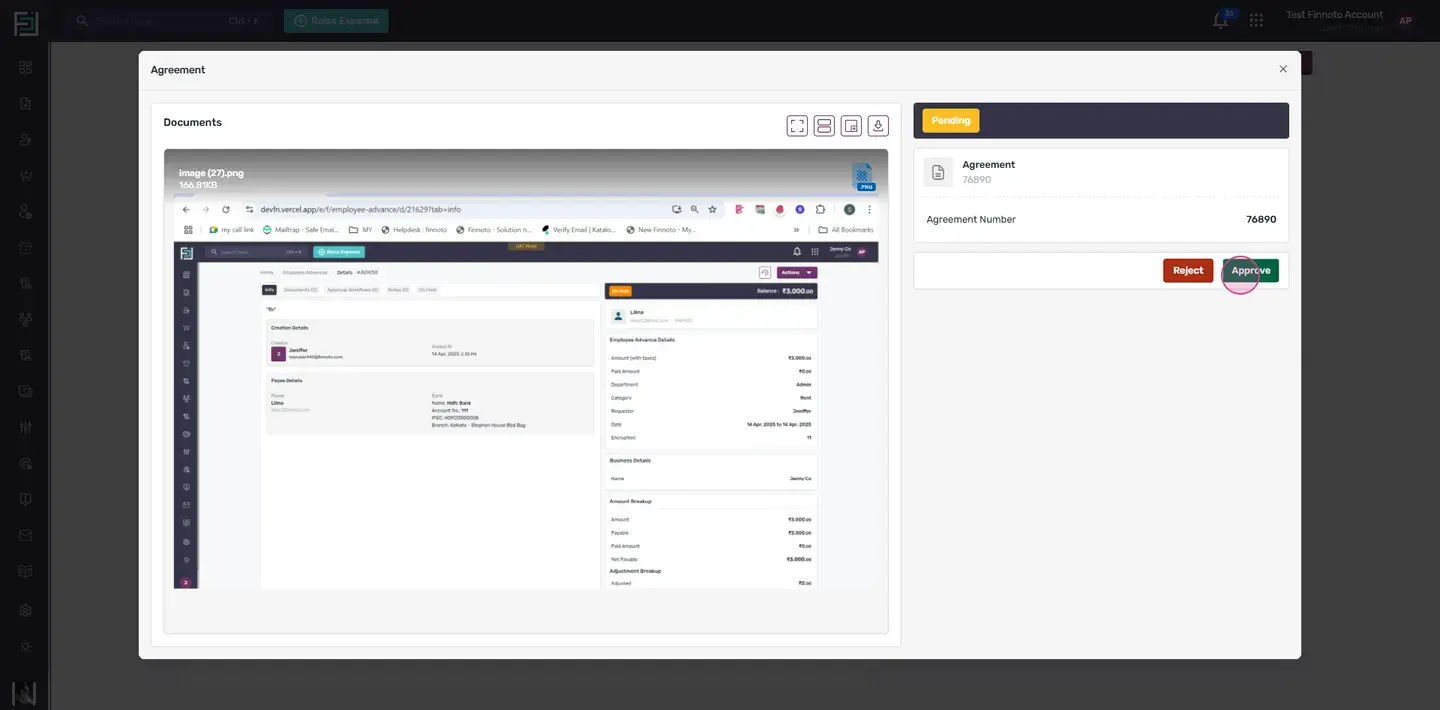Image resolution: width=1440 pixels, height=710 pixels.
Task: Click the Finnoto logo in sidebar
Action: click(26, 23)
